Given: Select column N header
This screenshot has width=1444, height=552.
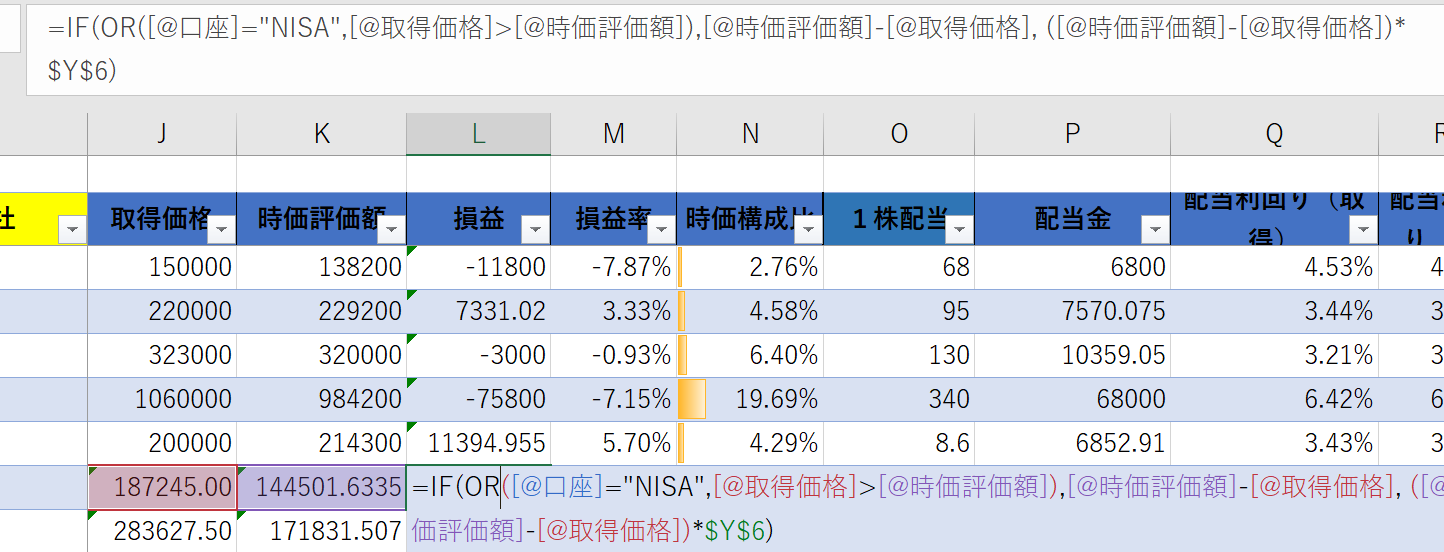Looking at the screenshot, I should pos(750,134).
